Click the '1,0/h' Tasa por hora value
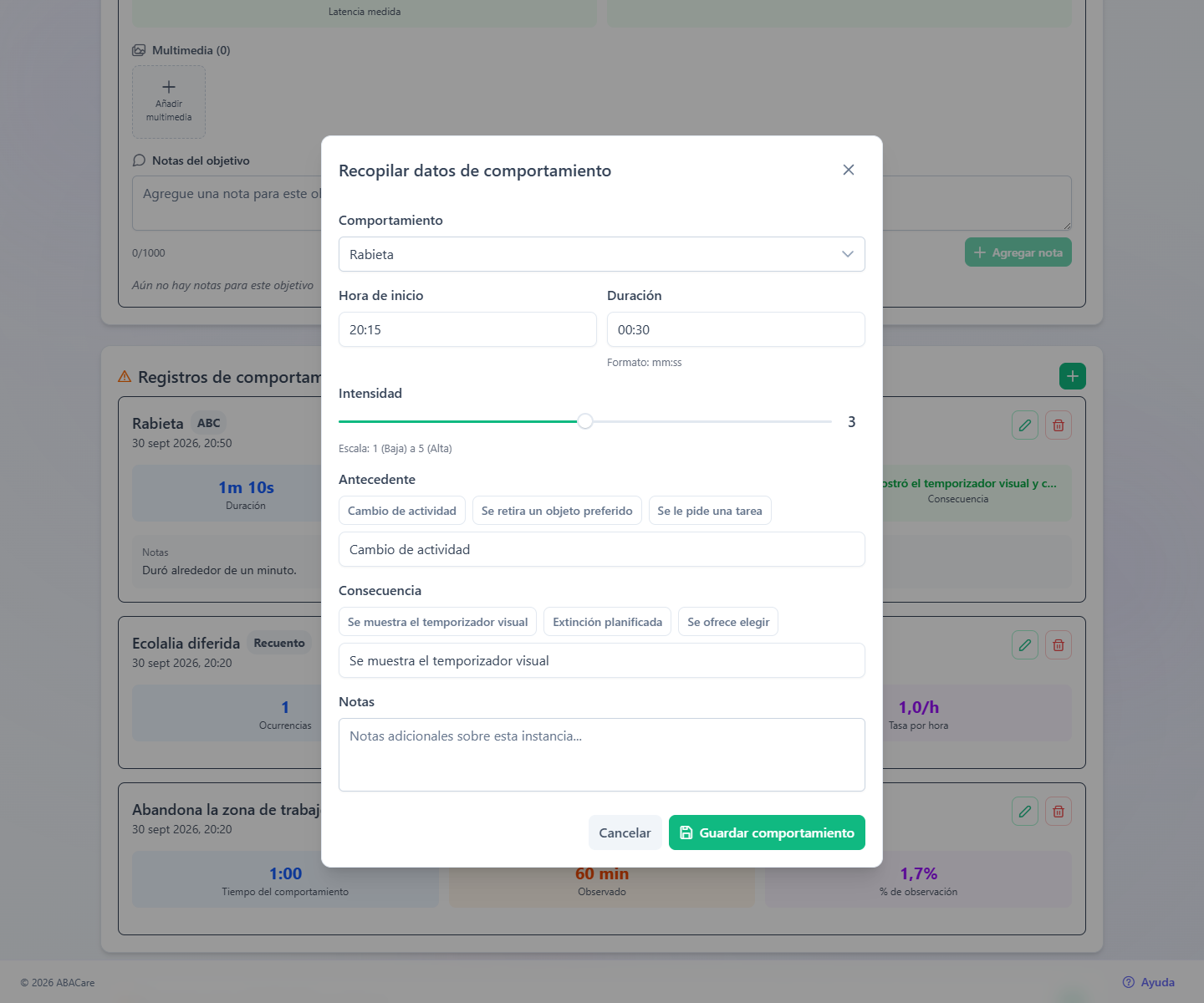The height and width of the screenshot is (1003, 1204). click(919, 707)
